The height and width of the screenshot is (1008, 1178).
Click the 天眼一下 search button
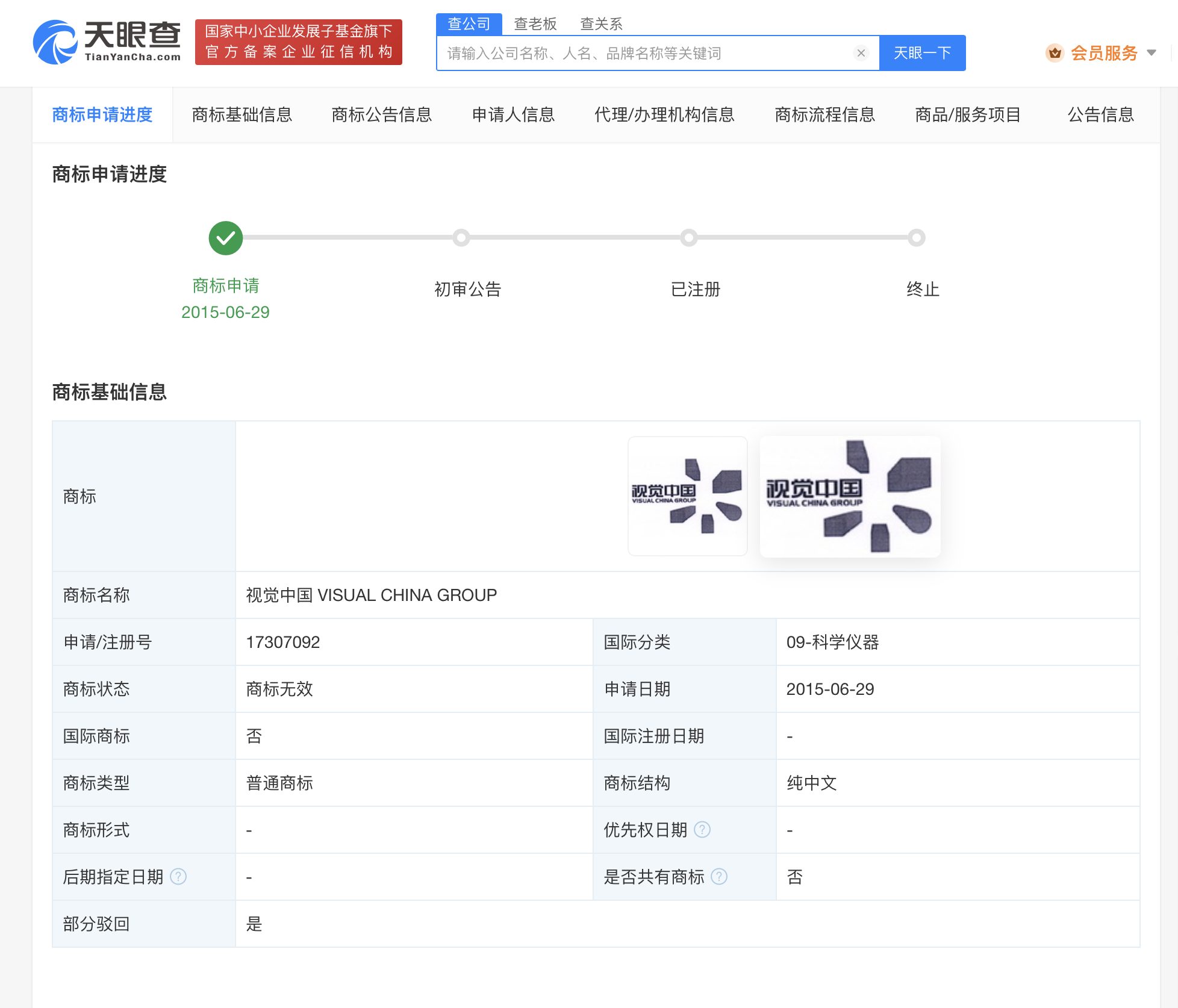(x=923, y=53)
